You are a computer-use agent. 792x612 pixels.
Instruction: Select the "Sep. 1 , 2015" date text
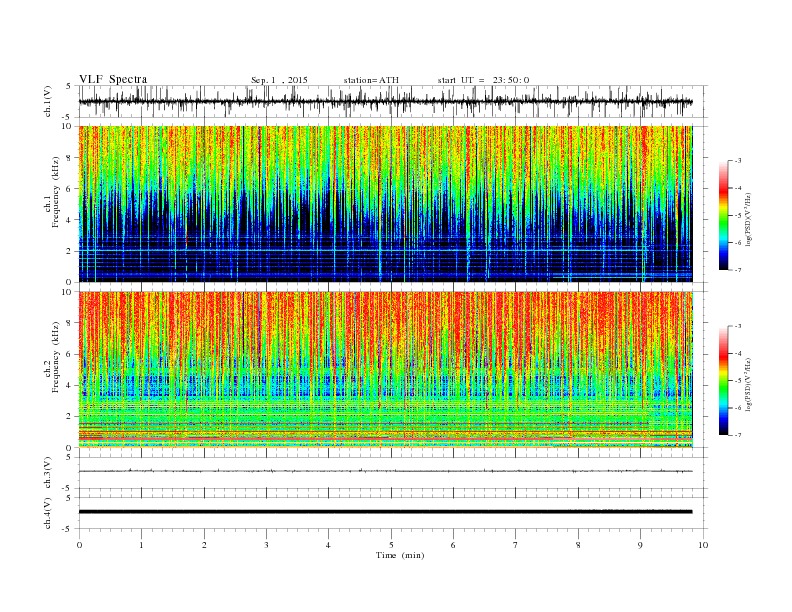[279, 80]
